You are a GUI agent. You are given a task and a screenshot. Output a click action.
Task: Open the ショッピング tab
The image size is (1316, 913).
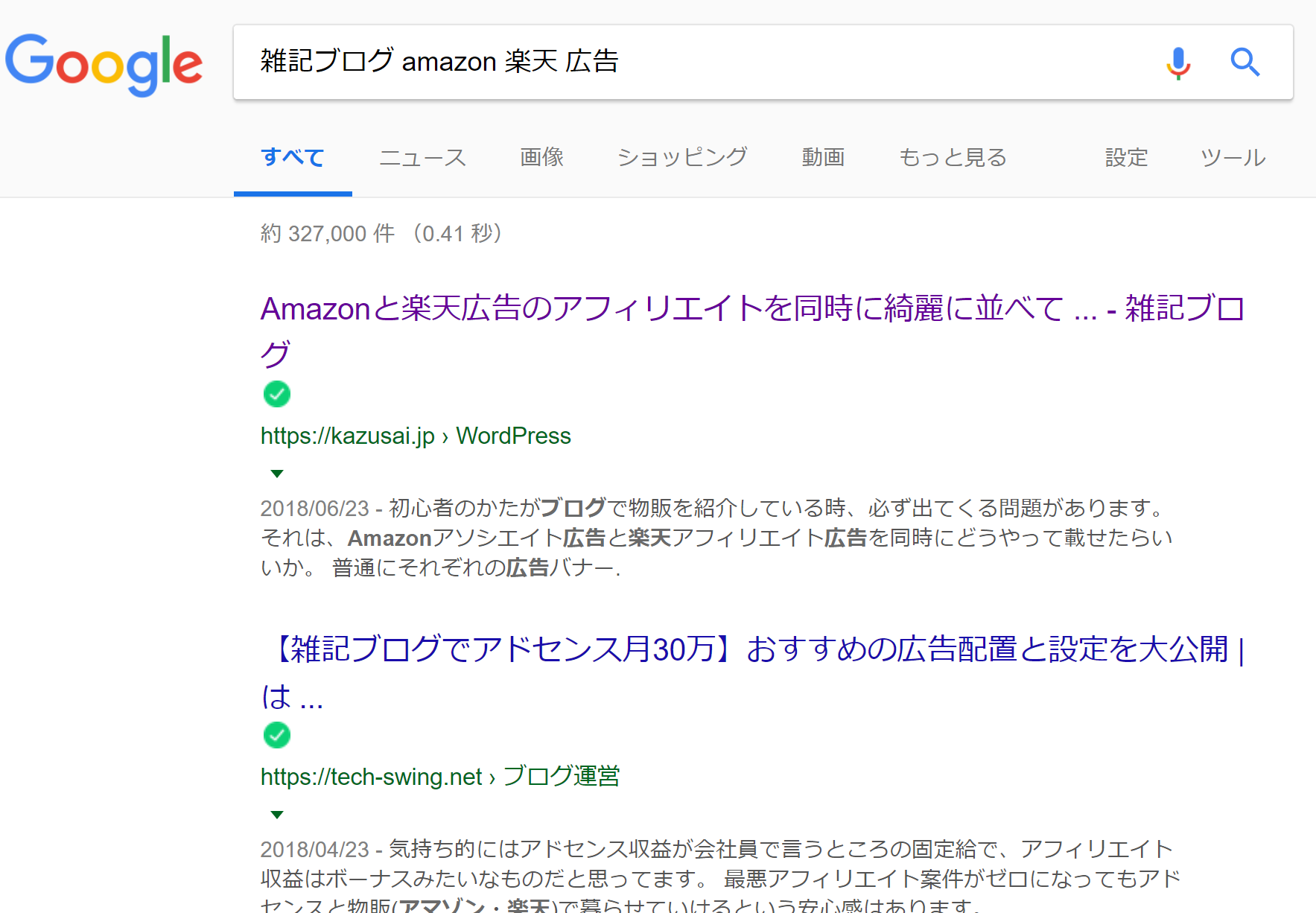682,157
